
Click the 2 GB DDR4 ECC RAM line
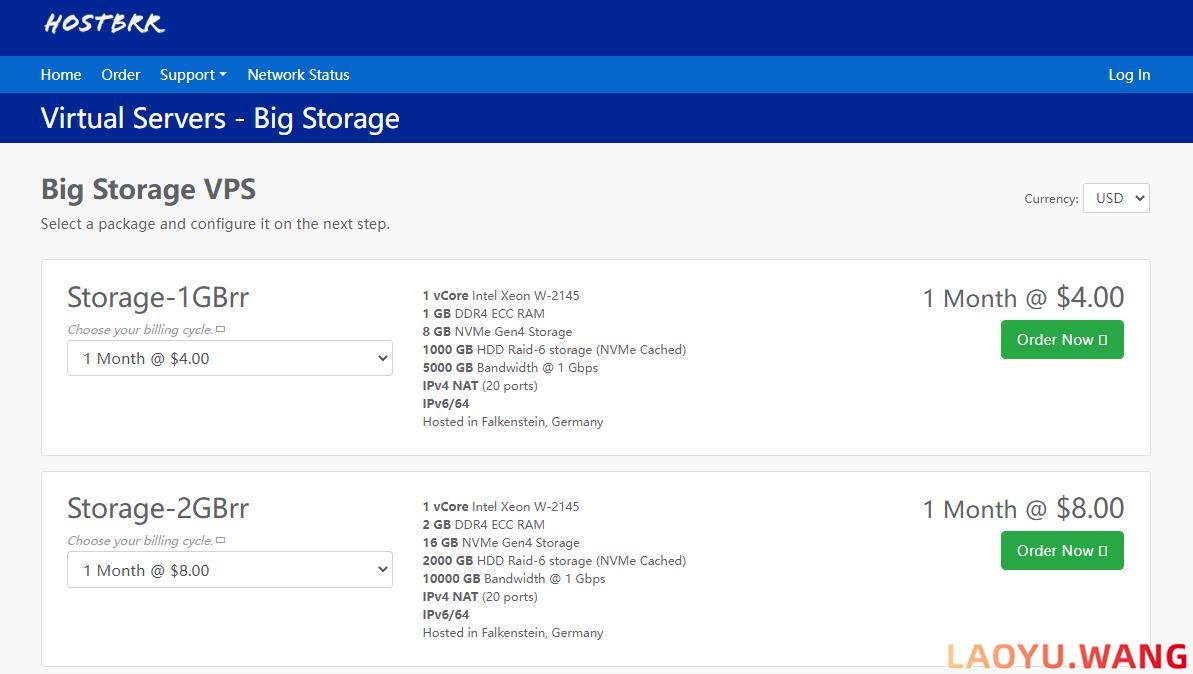(x=484, y=525)
